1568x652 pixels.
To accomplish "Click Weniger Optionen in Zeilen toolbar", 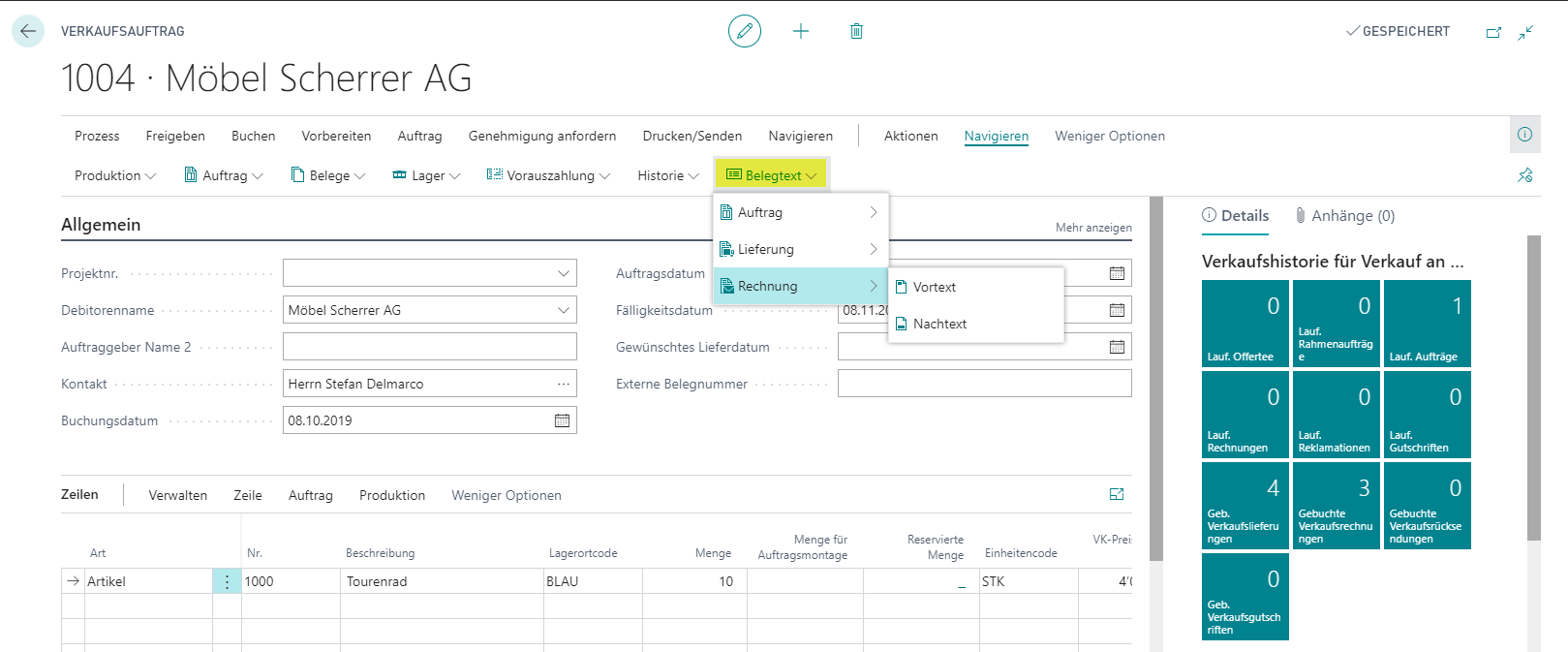I will 507,495.
